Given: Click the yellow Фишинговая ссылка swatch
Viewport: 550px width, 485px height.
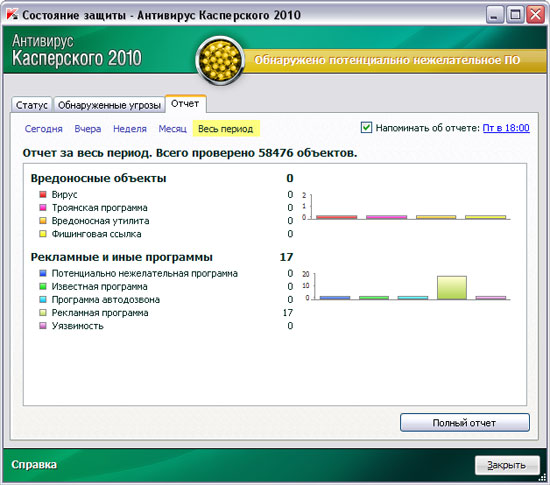Looking at the screenshot, I should (x=43, y=234).
